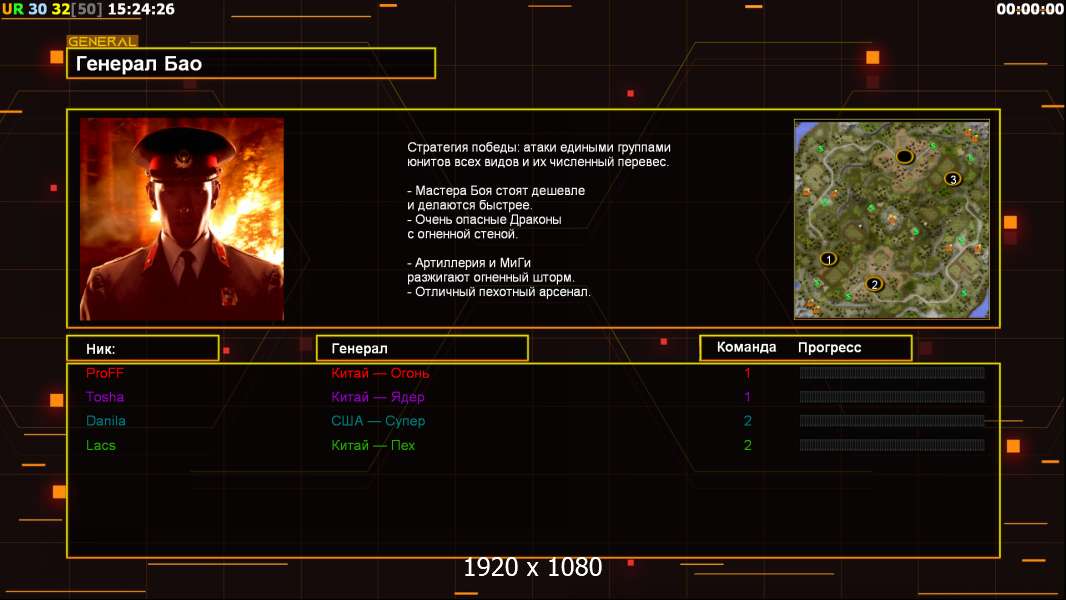Click the yellow GENERAL label tag
Viewport: 1066px width, 600px height.
pos(102,42)
